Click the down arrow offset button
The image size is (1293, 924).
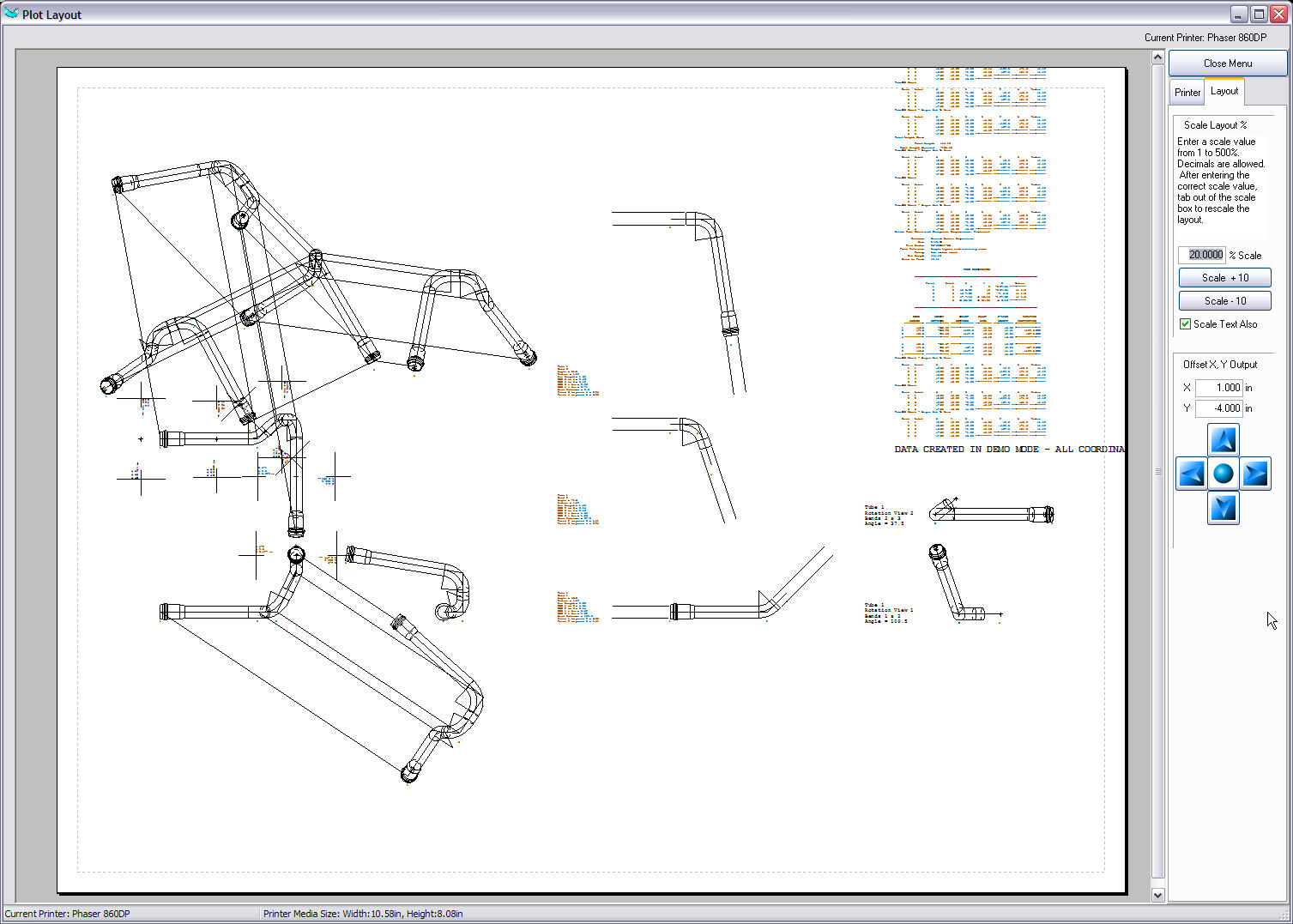[x=1223, y=508]
